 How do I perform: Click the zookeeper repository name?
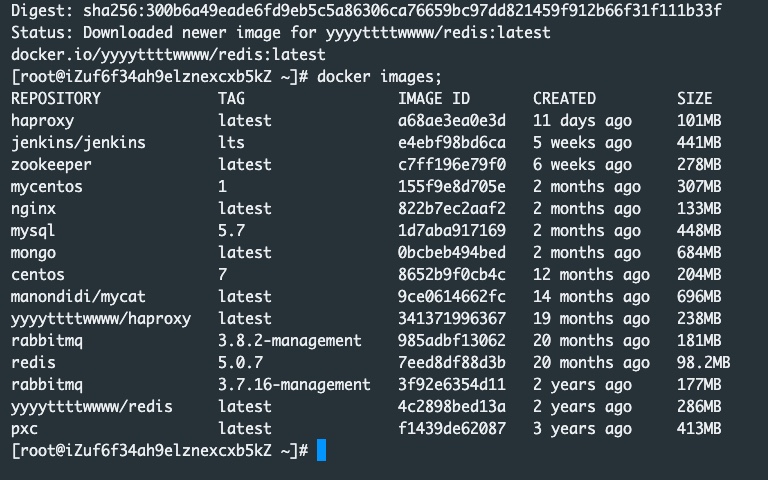(51, 164)
